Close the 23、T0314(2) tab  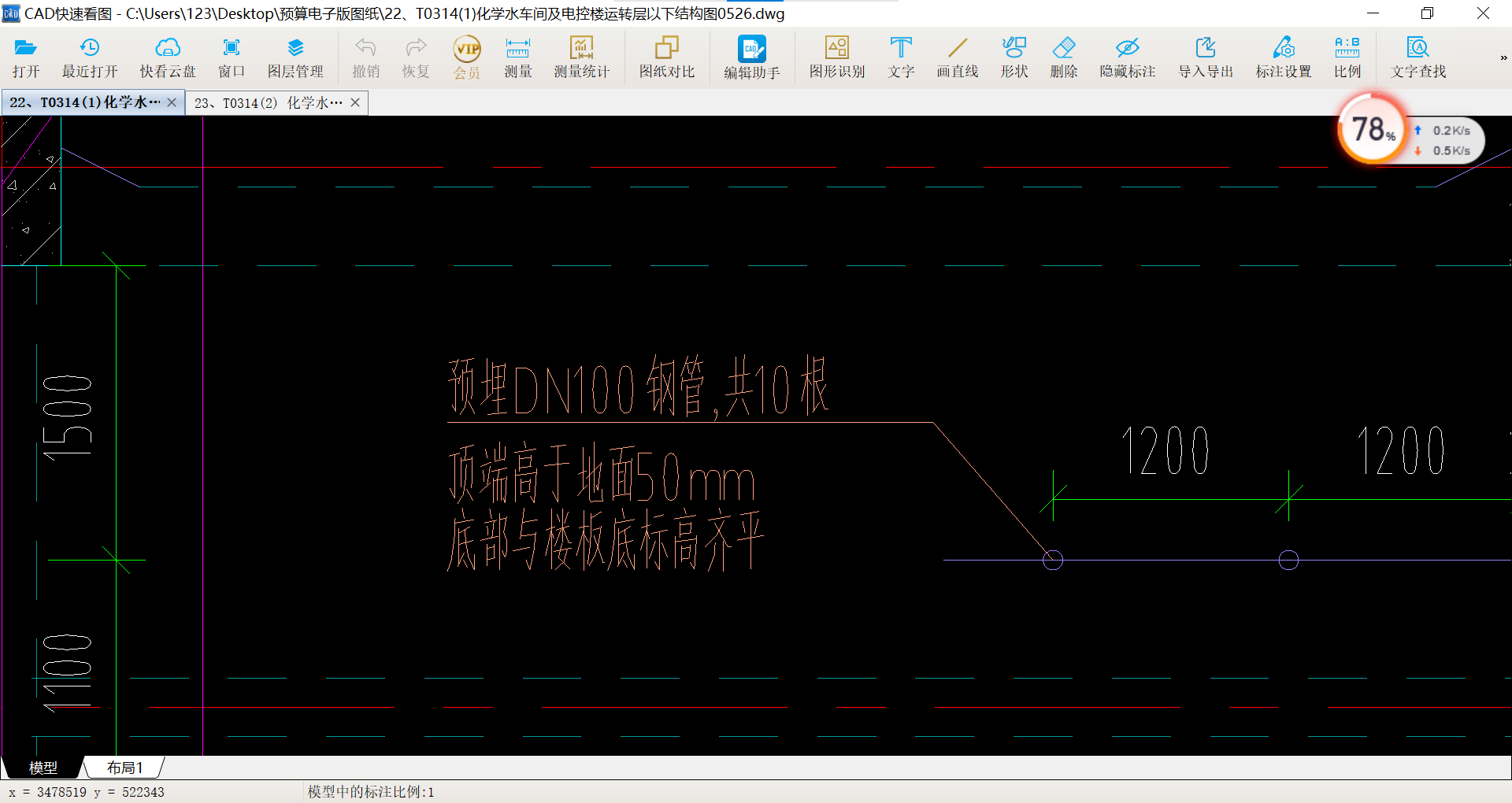(355, 102)
